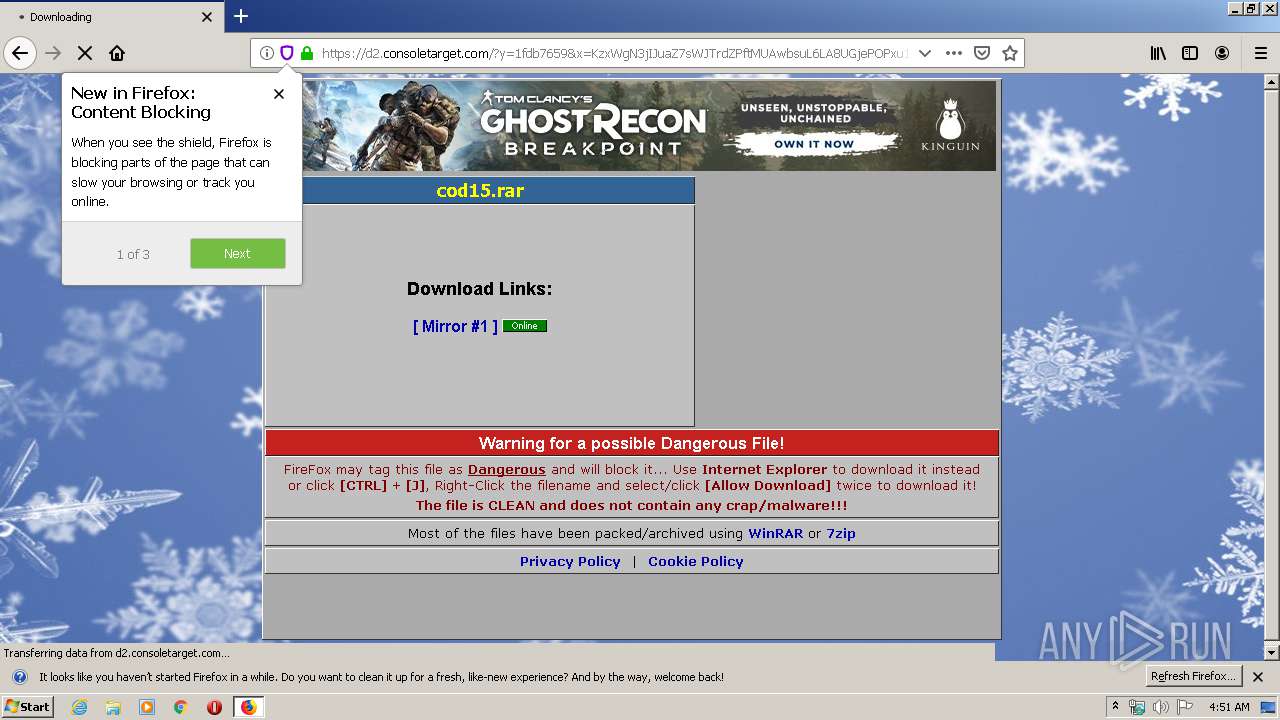The image size is (1280, 720).
Task: Open the Mirror #1 download link
Action: (455, 326)
